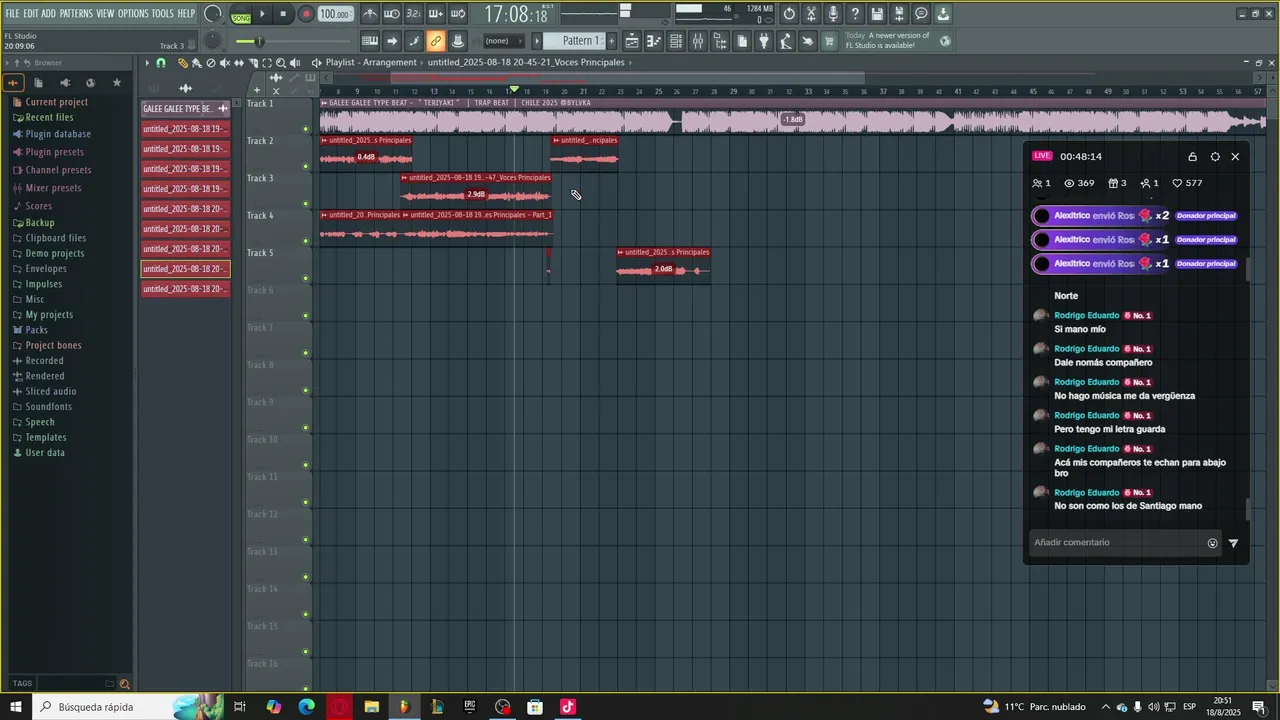The width and height of the screenshot is (1280, 720).
Task: Open the Piano roll view
Action: (x=653, y=41)
